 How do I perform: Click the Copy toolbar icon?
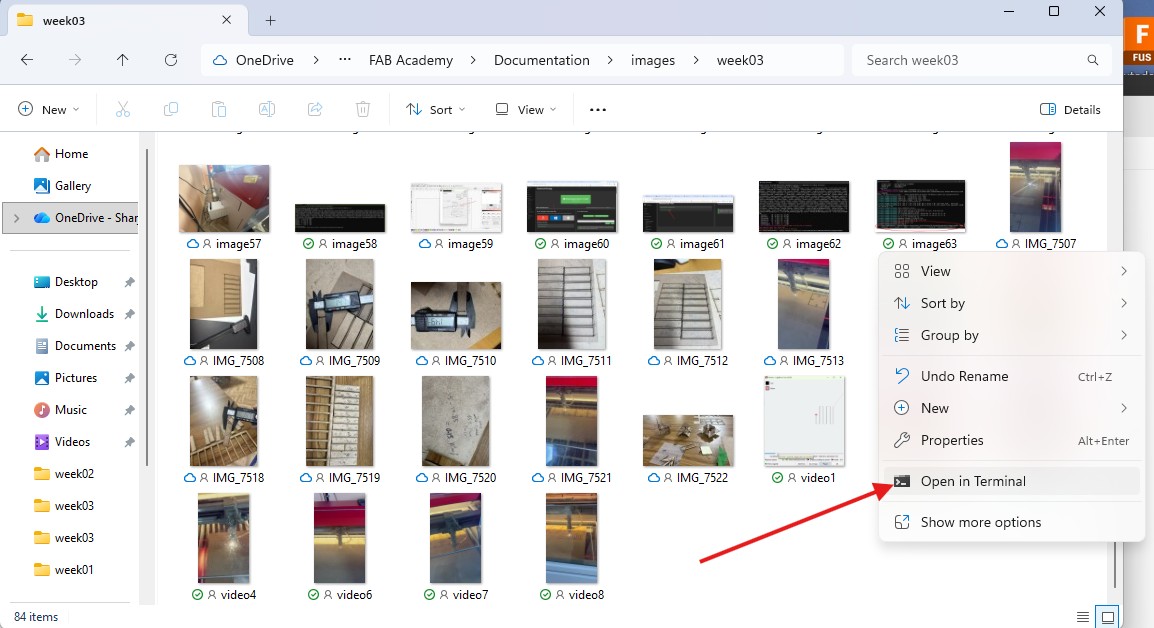(171, 110)
